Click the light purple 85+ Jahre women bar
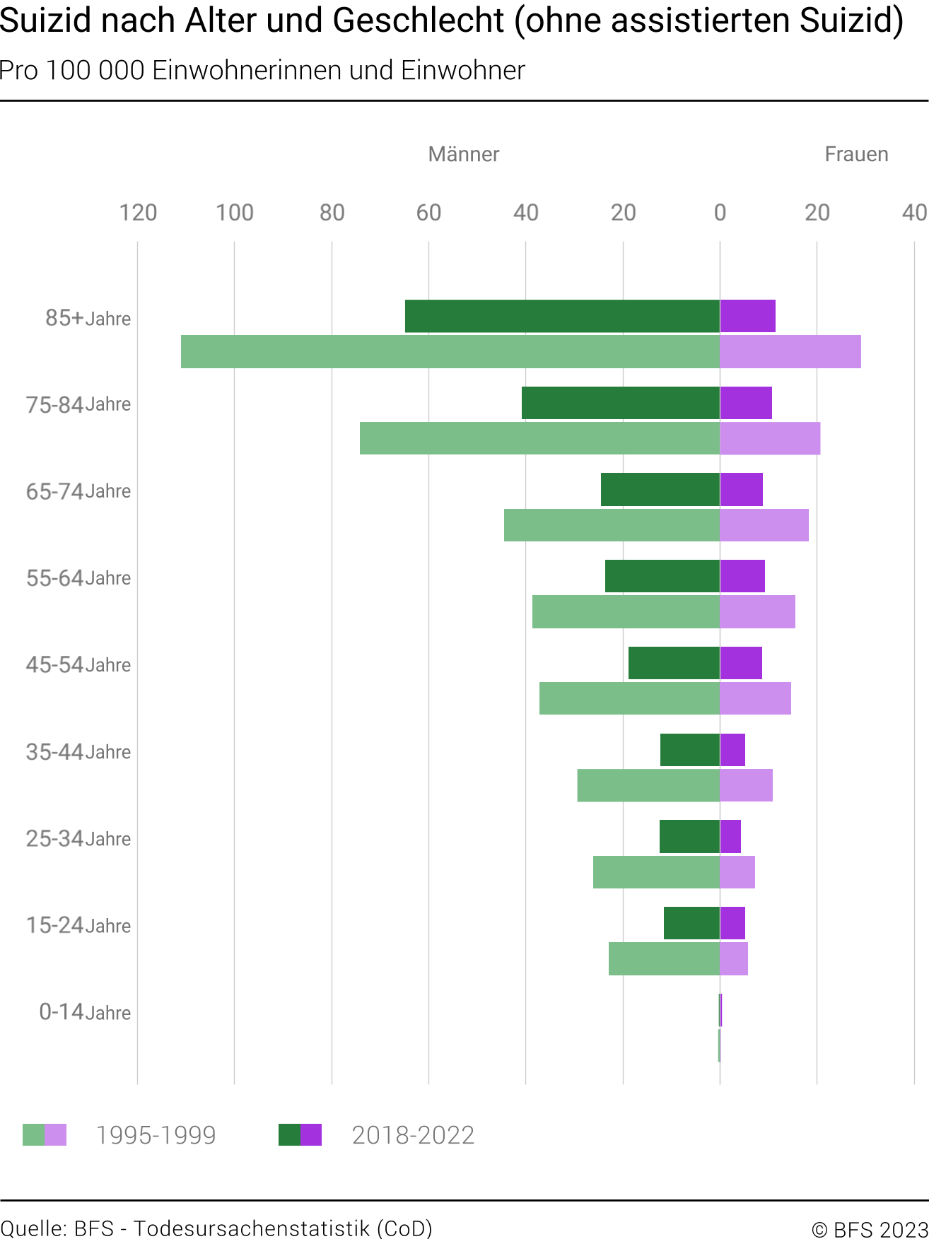 (x=790, y=351)
